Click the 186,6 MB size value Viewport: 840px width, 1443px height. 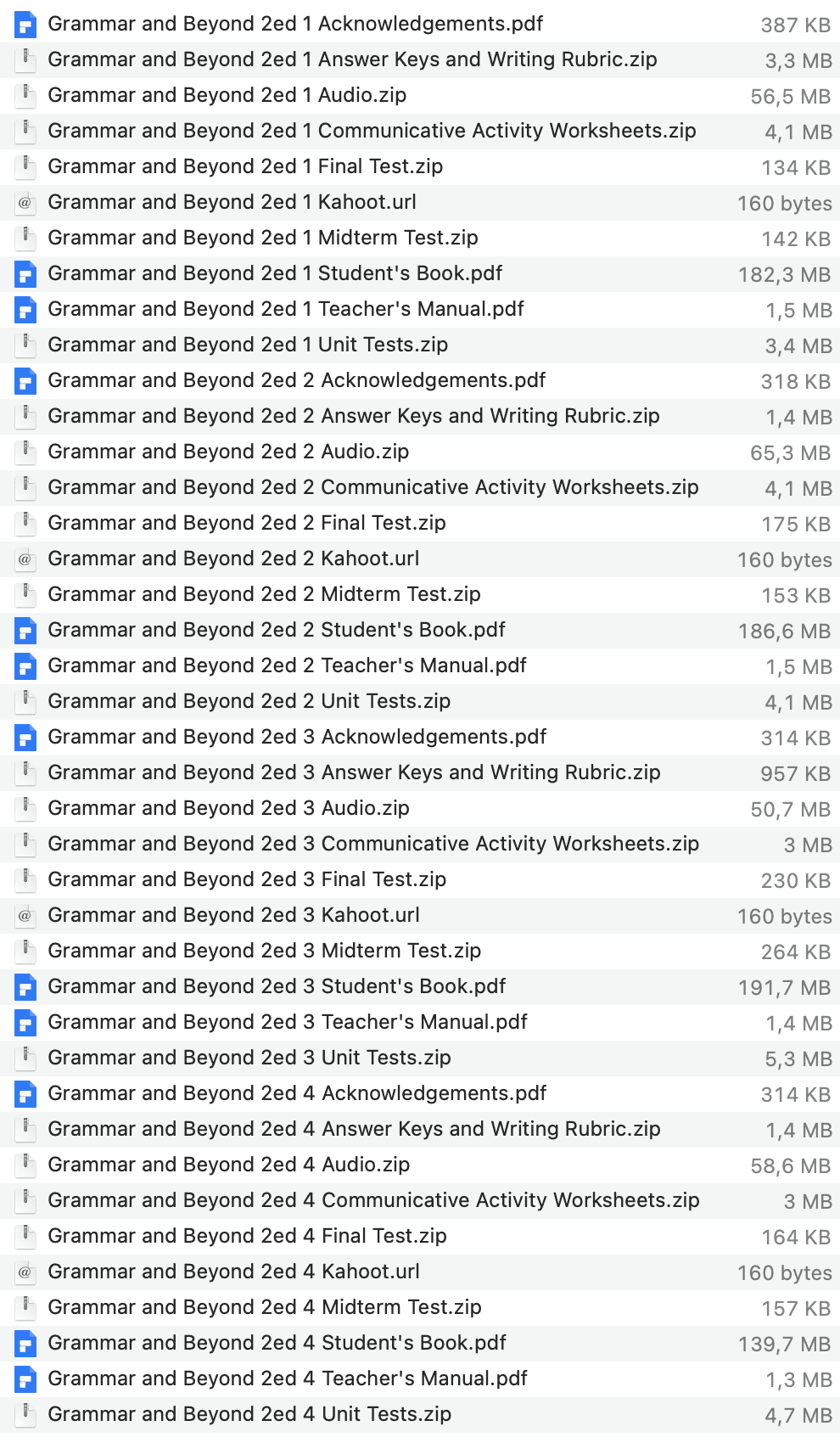tap(785, 632)
